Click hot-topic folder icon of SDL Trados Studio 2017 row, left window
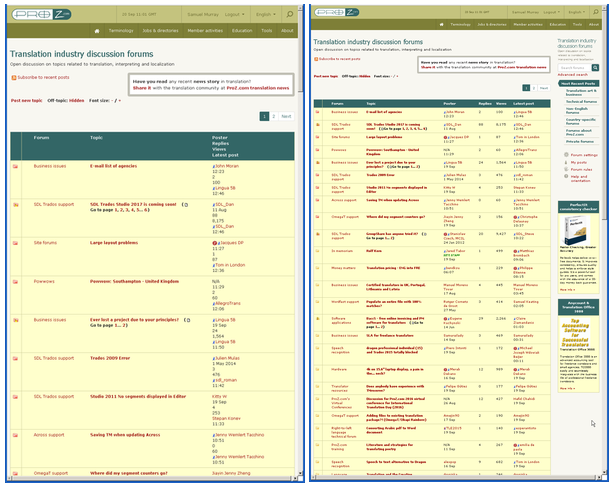 (x=16, y=205)
